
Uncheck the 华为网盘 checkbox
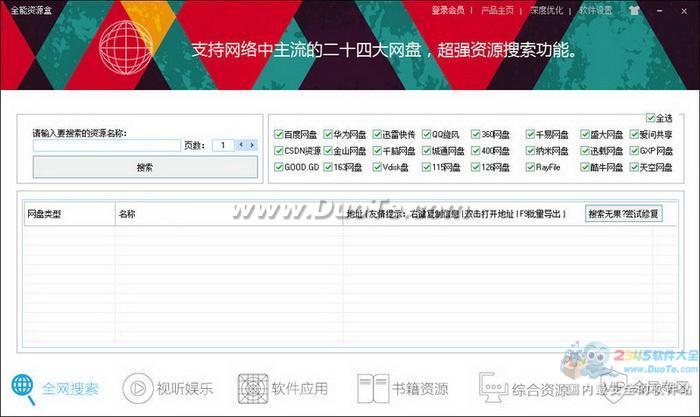click(x=328, y=134)
